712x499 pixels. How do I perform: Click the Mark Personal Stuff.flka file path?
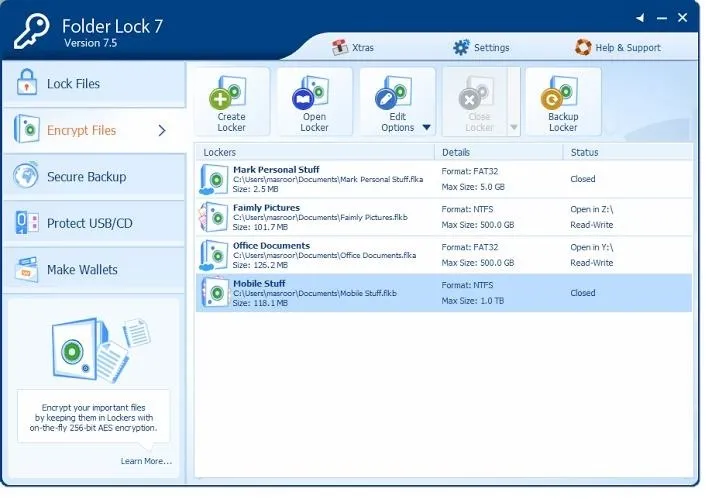pyautogui.click(x=328, y=179)
